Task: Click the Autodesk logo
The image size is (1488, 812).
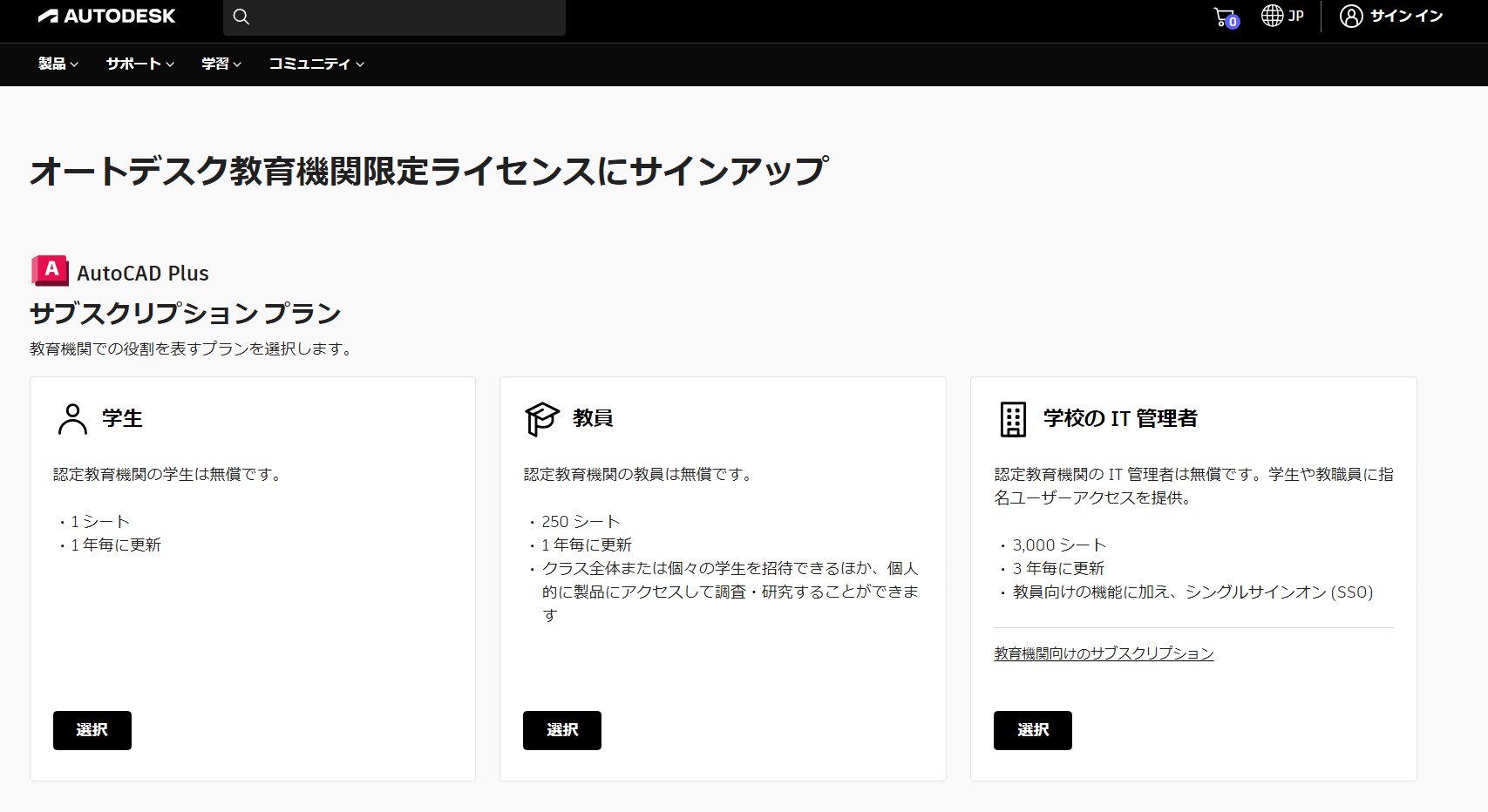Action: click(x=106, y=16)
